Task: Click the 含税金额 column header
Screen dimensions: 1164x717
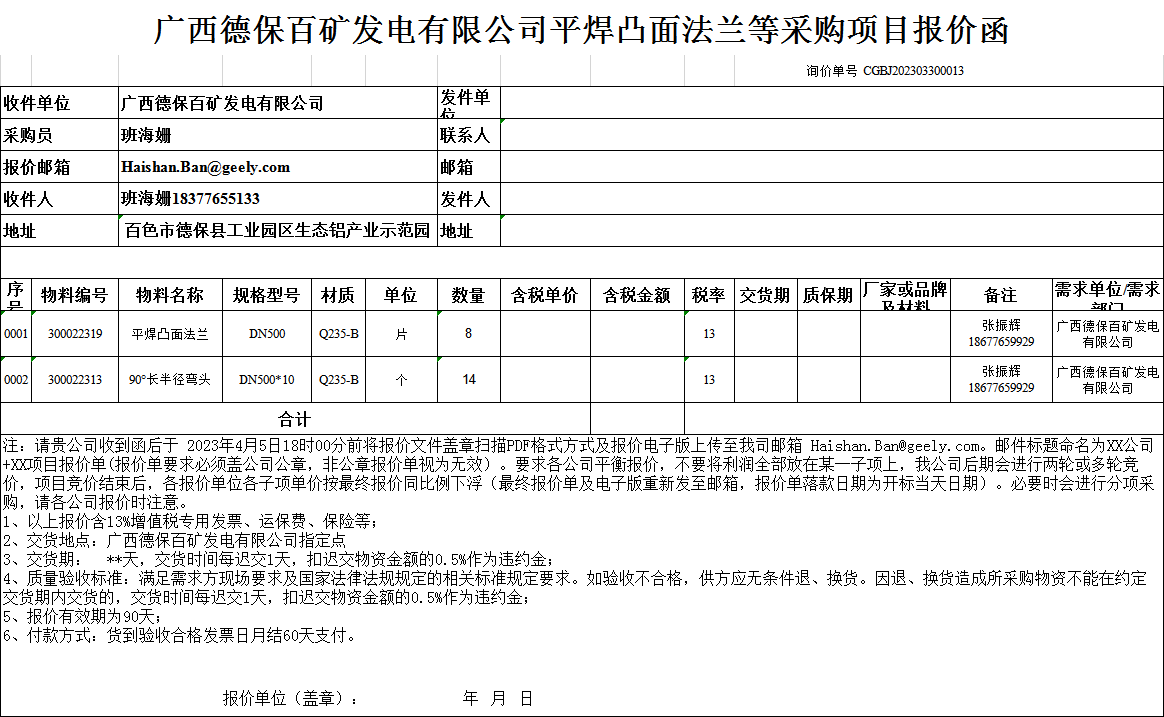Action: click(x=637, y=295)
